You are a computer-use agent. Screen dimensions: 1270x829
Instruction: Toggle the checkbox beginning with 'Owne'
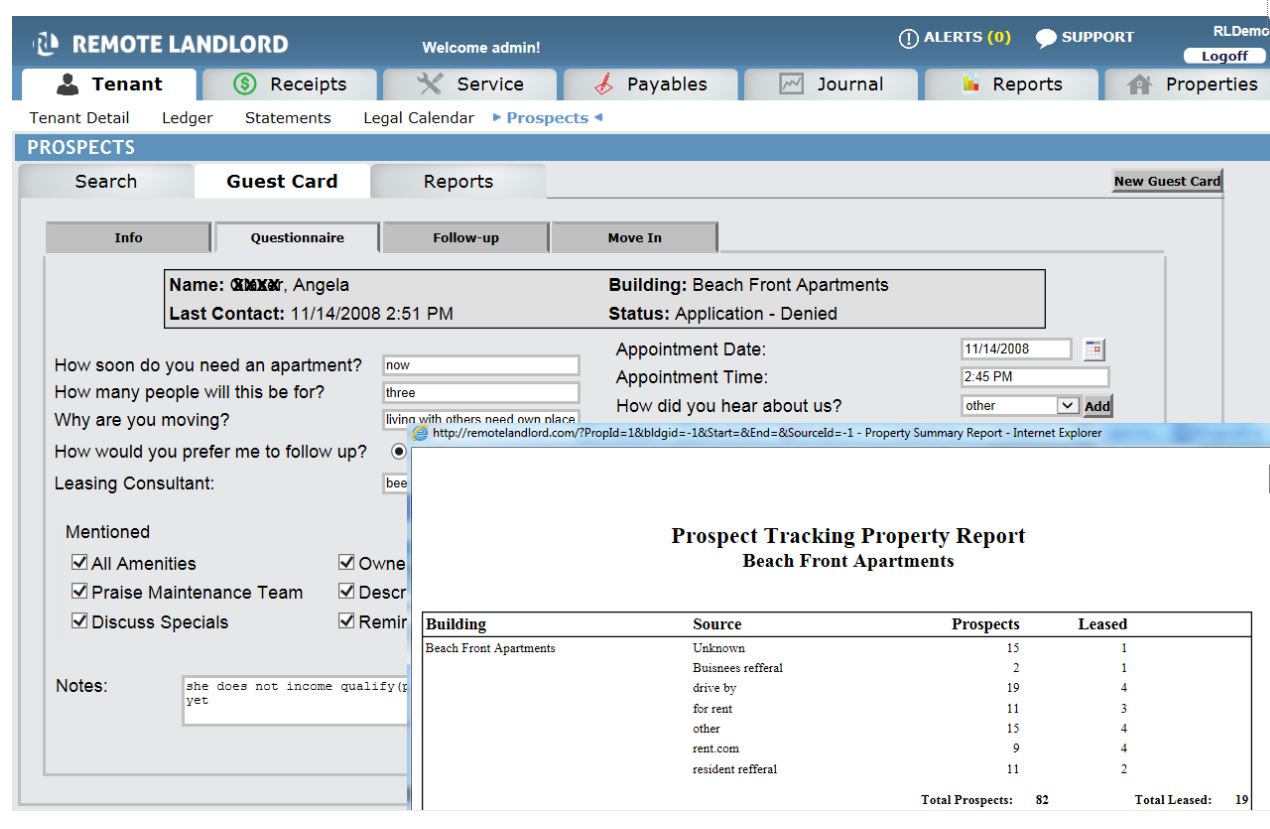tap(347, 564)
